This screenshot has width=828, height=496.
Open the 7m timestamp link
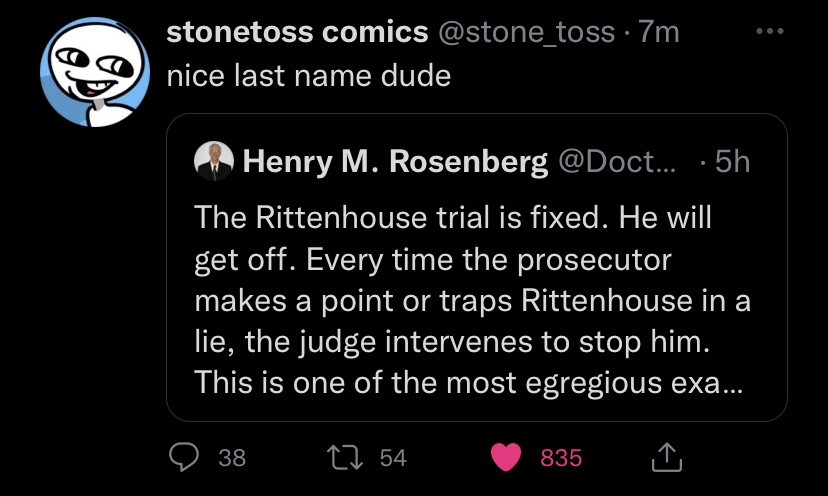(658, 32)
